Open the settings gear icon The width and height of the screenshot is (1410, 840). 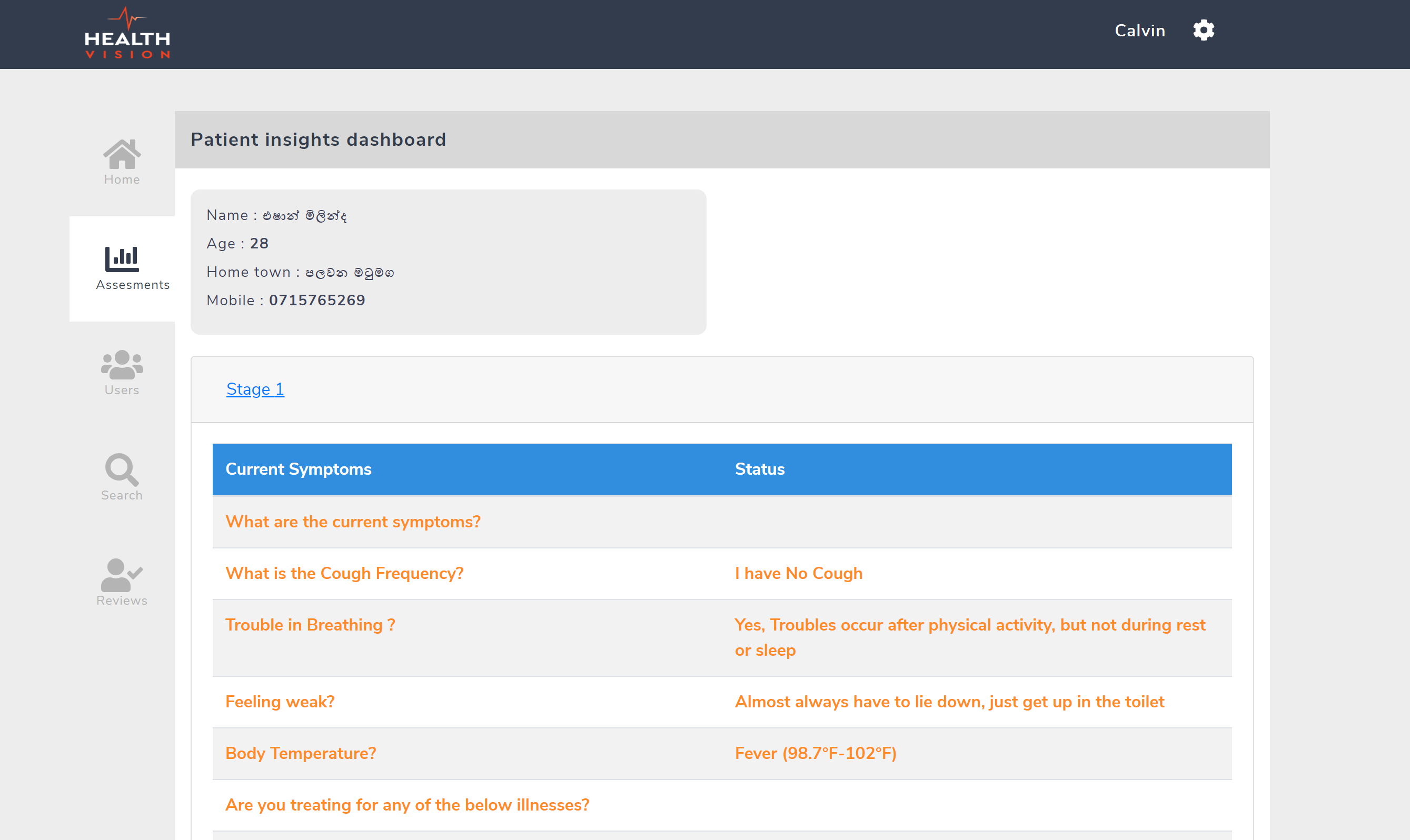(1203, 30)
